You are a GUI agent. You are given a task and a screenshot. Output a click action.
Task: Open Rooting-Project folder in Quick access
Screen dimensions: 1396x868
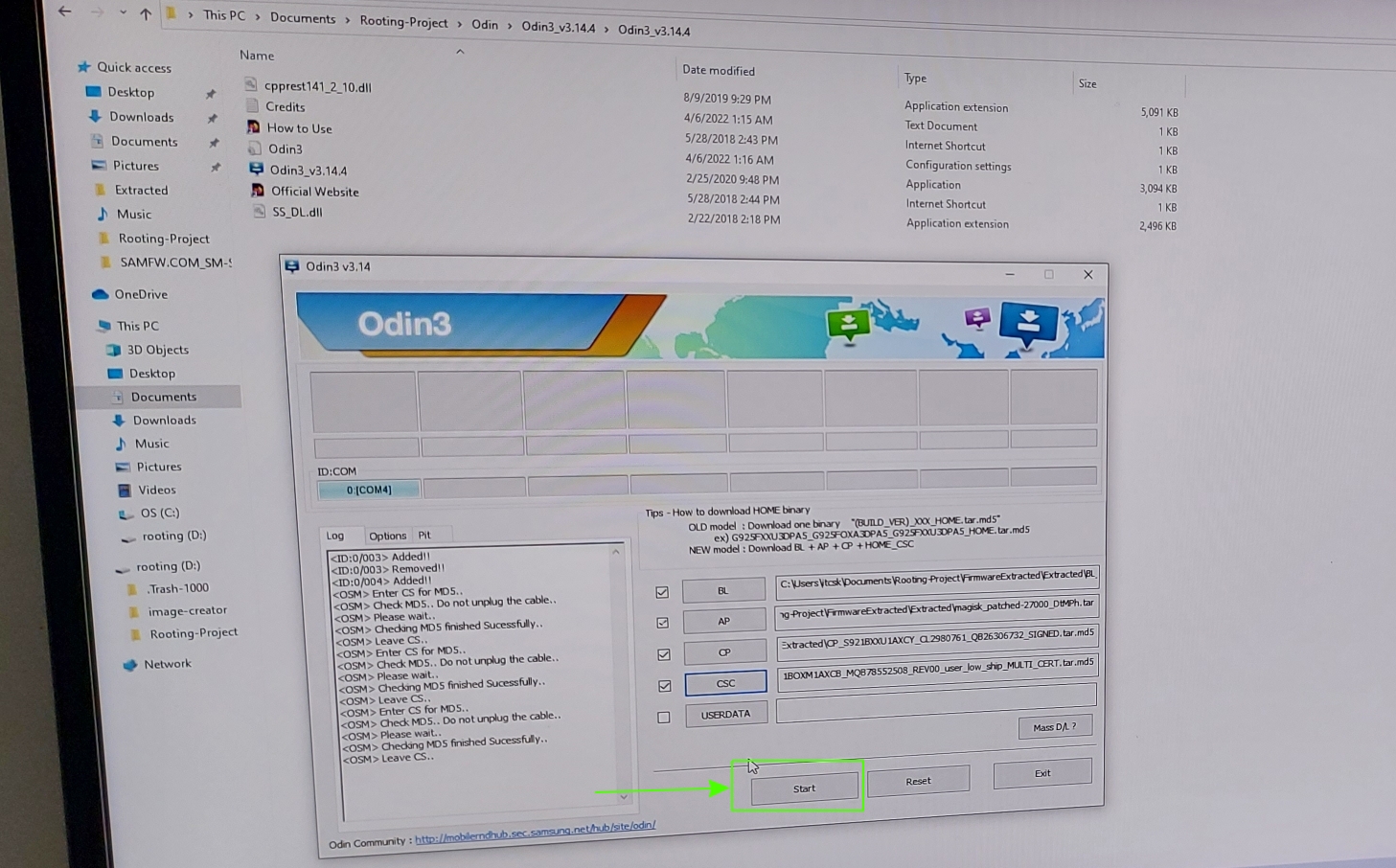[x=164, y=239]
